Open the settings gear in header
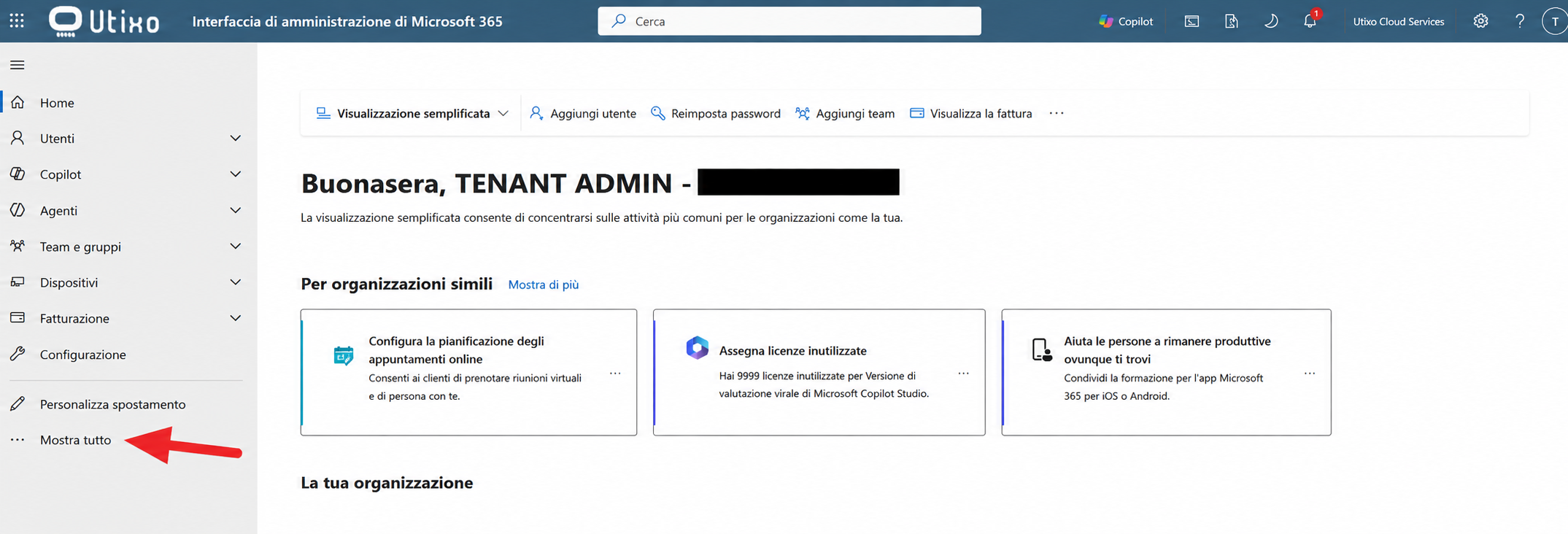This screenshot has height=534, width=1568. point(1480,21)
